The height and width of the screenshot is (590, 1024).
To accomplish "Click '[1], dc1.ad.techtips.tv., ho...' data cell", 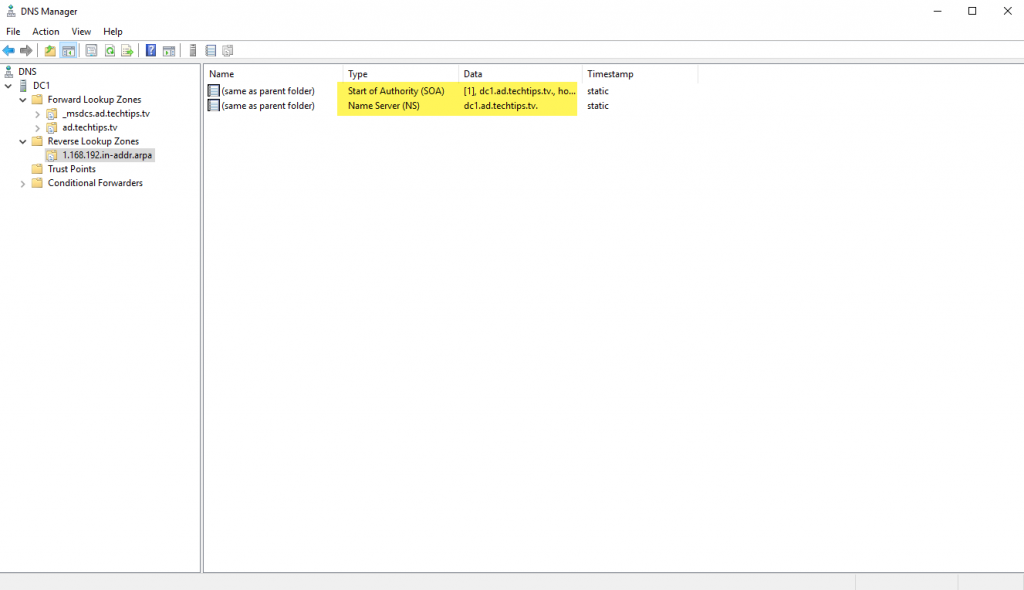I will point(519,91).
